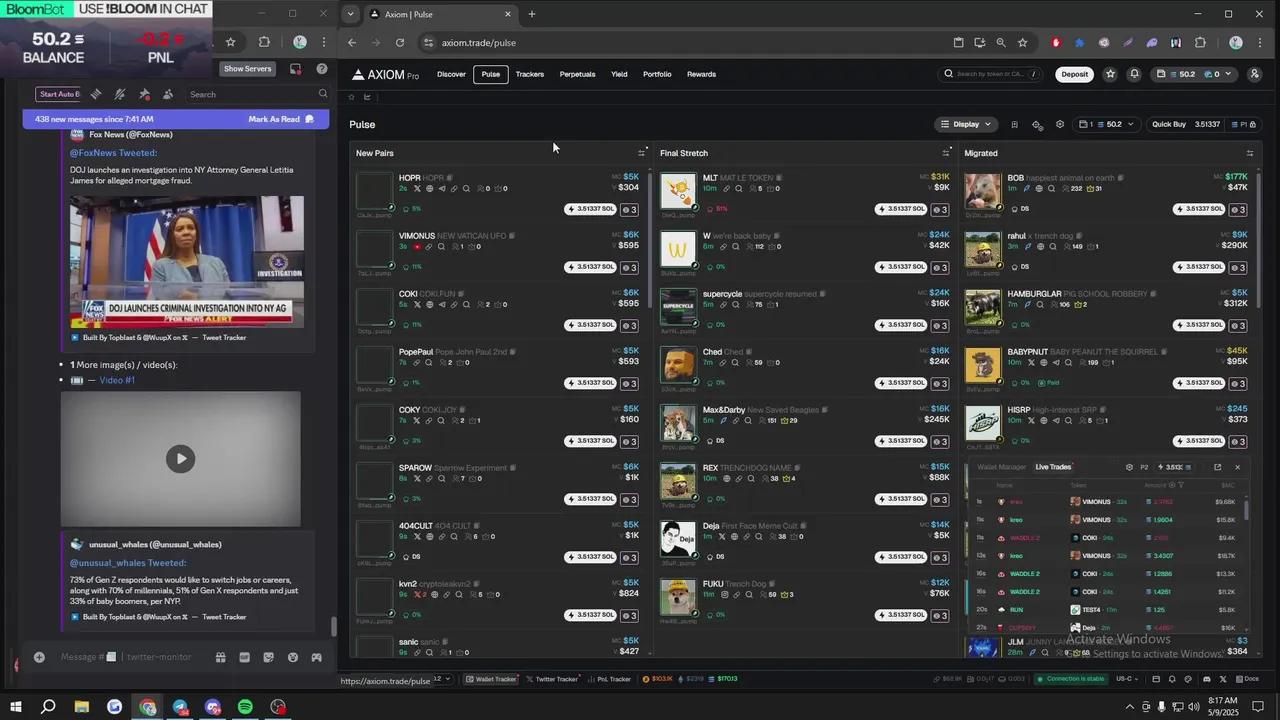Expand the header balance dropdown 50.2
The height and width of the screenshot is (720, 1280).
1196,74
